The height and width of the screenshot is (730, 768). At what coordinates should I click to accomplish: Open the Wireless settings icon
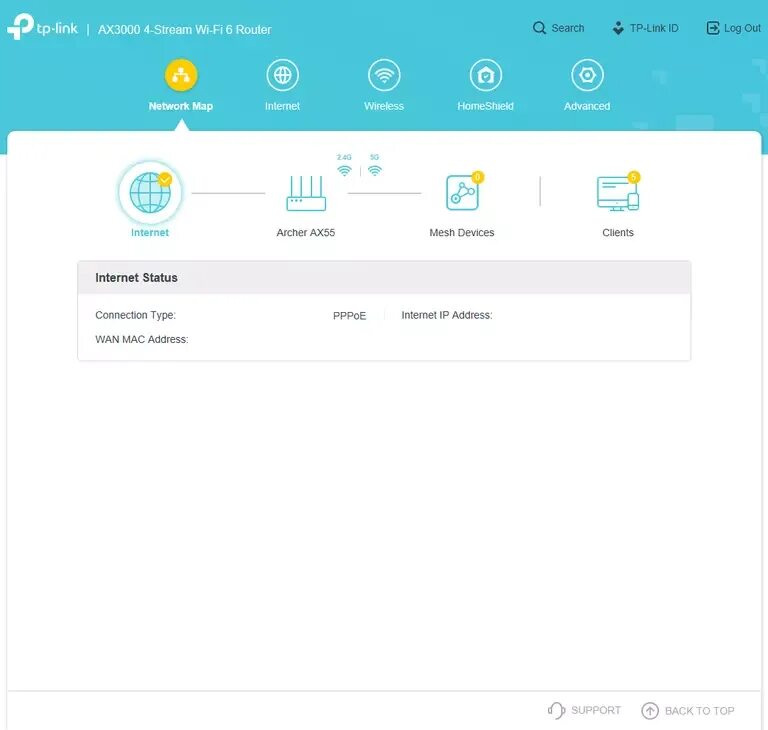pos(384,75)
